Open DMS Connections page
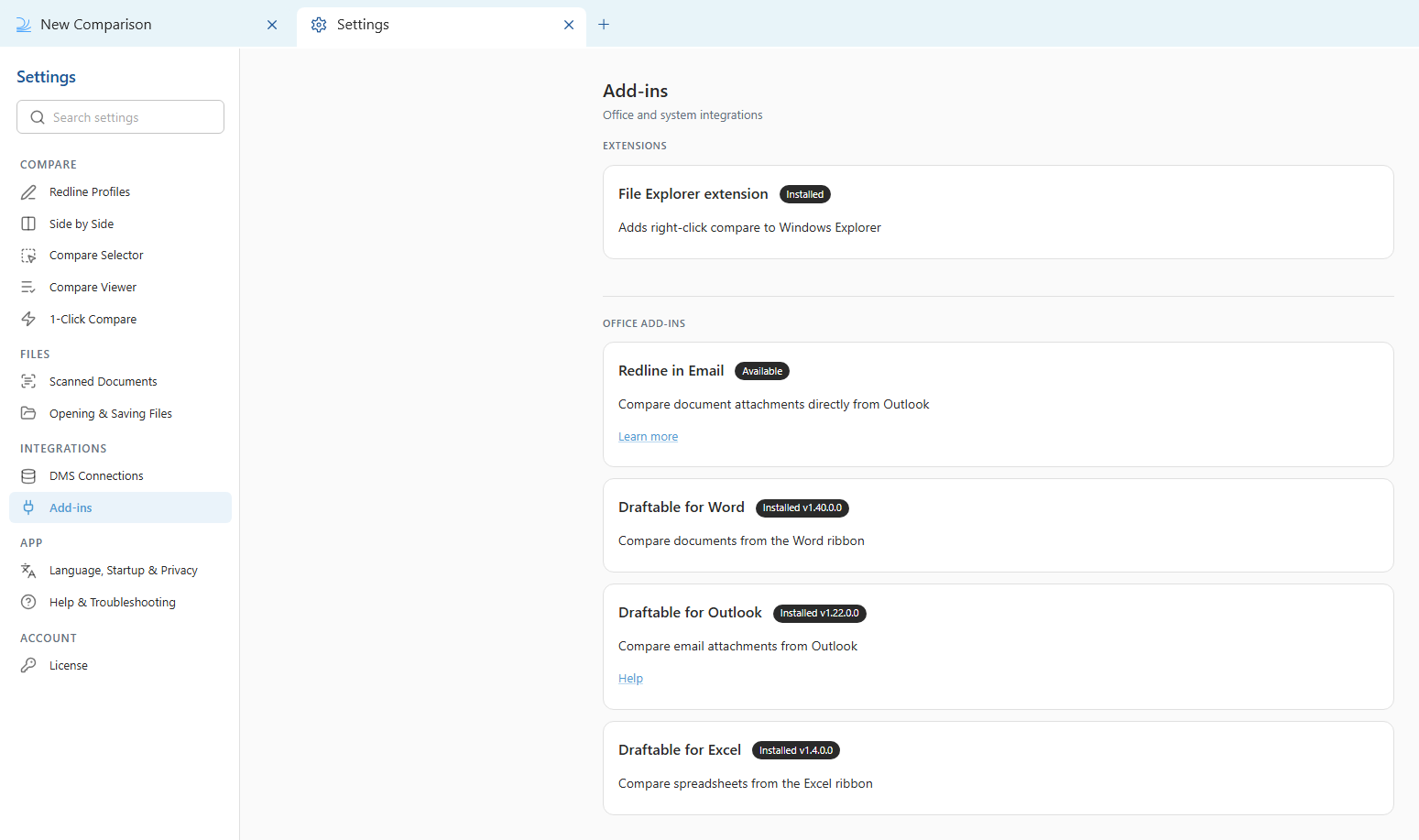This screenshot has height=840, width=1419. click(x=120, y=476)
